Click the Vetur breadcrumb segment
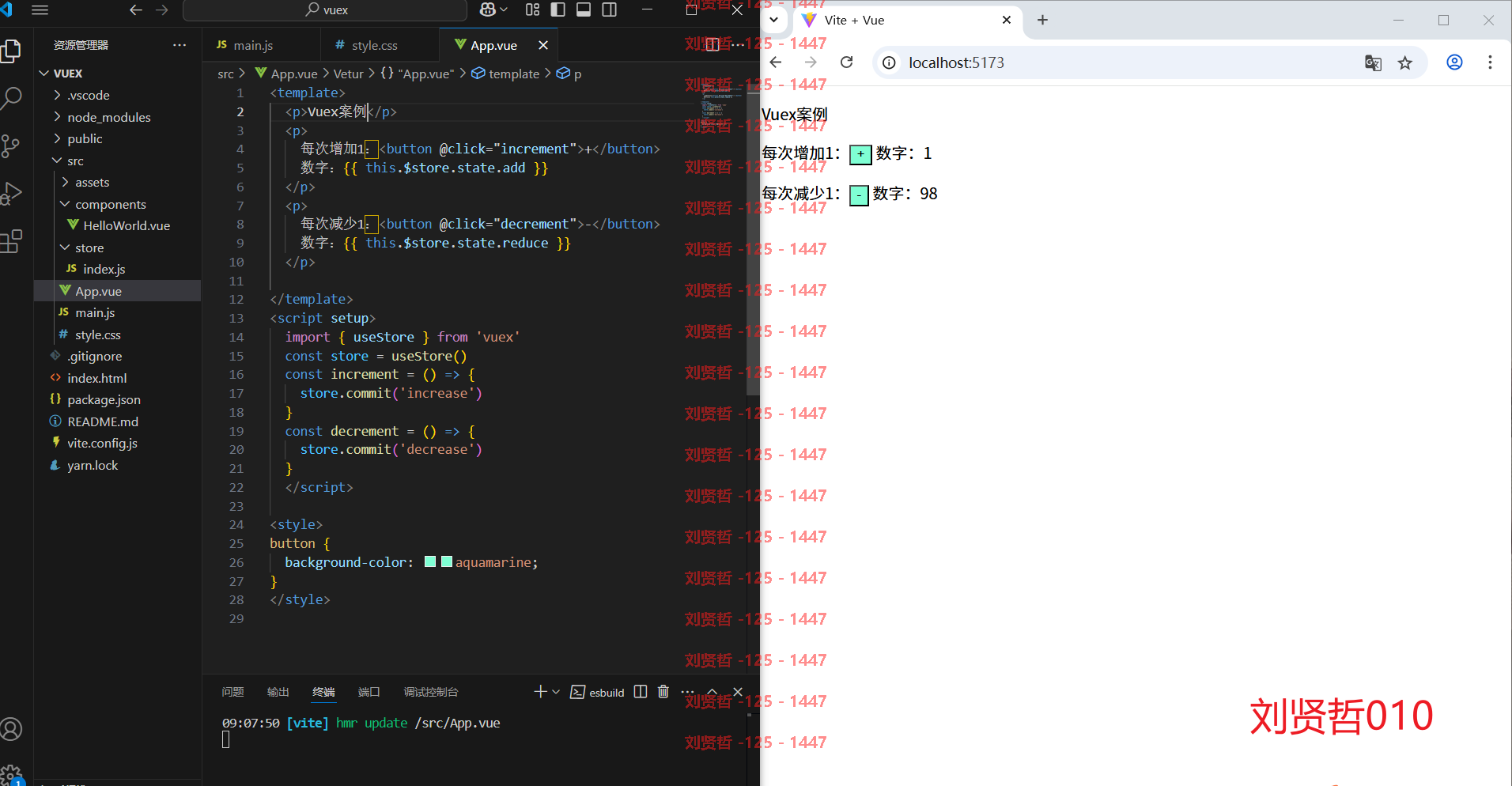 pos(348,74)
